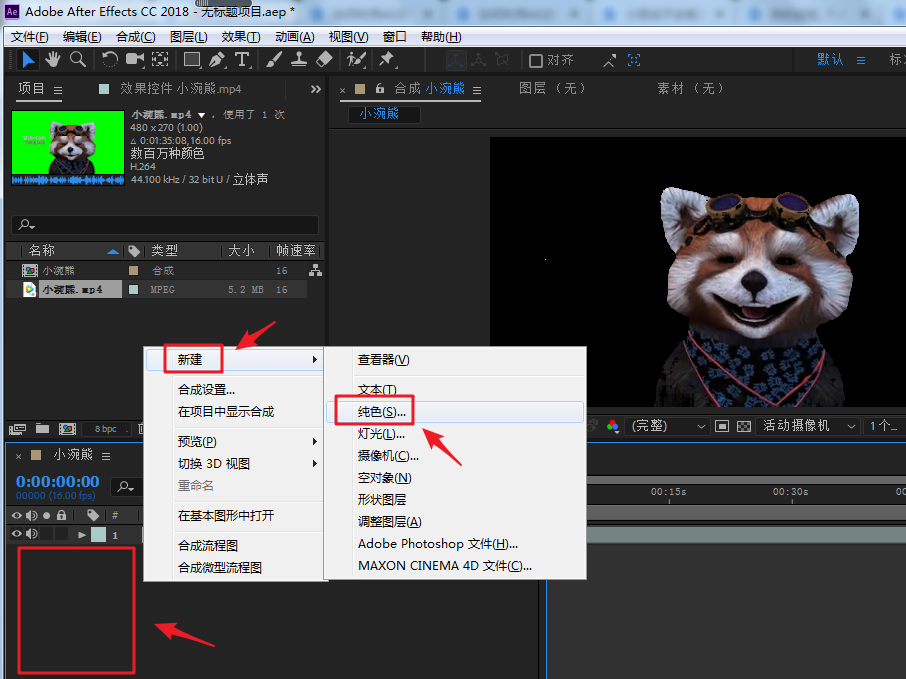Click the video eye column header in timeline
Image resolution: width=906 pixels, height=679 pixels.
[x=17, y=515]
